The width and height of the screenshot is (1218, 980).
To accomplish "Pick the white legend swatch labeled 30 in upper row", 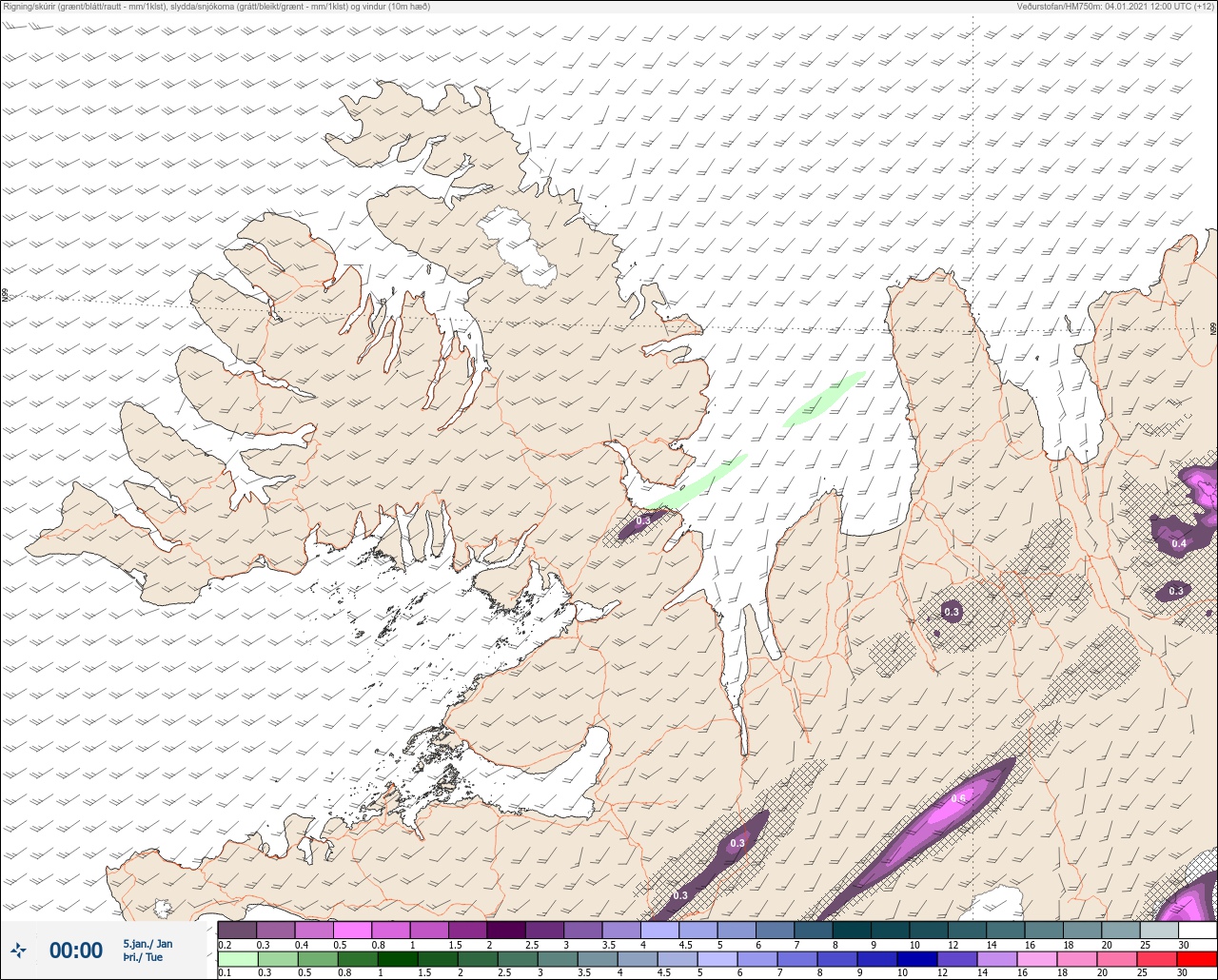I will tap(1197, 930).
